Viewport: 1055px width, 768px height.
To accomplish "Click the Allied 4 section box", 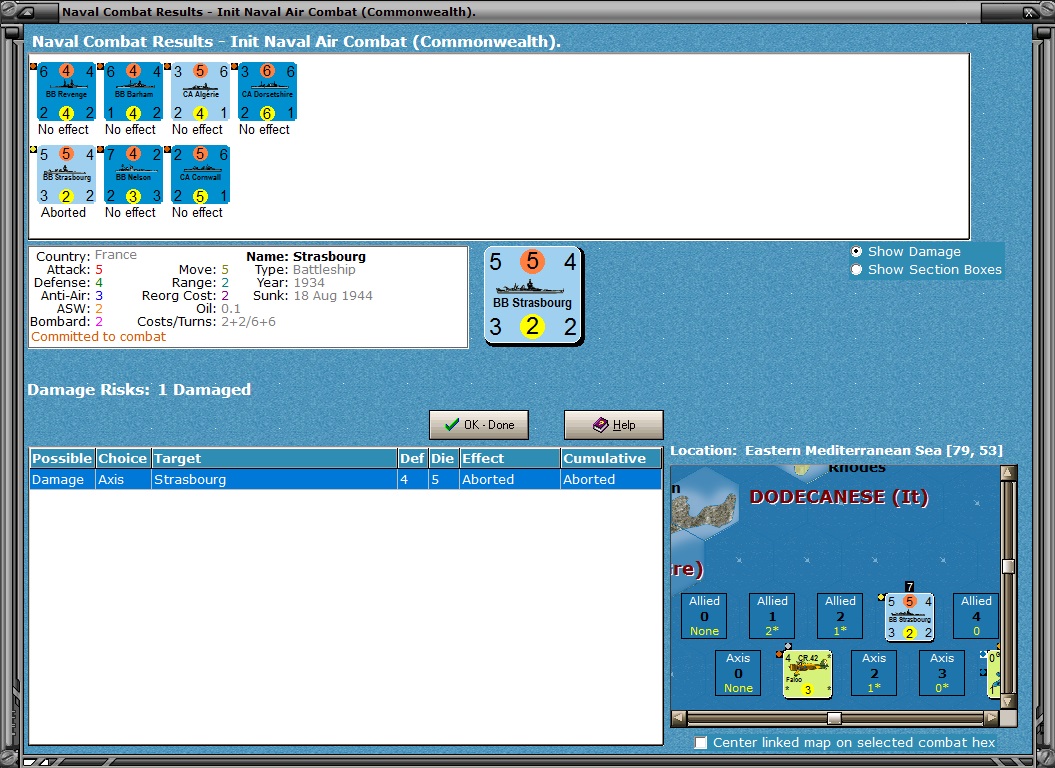I will click(976, 616).
